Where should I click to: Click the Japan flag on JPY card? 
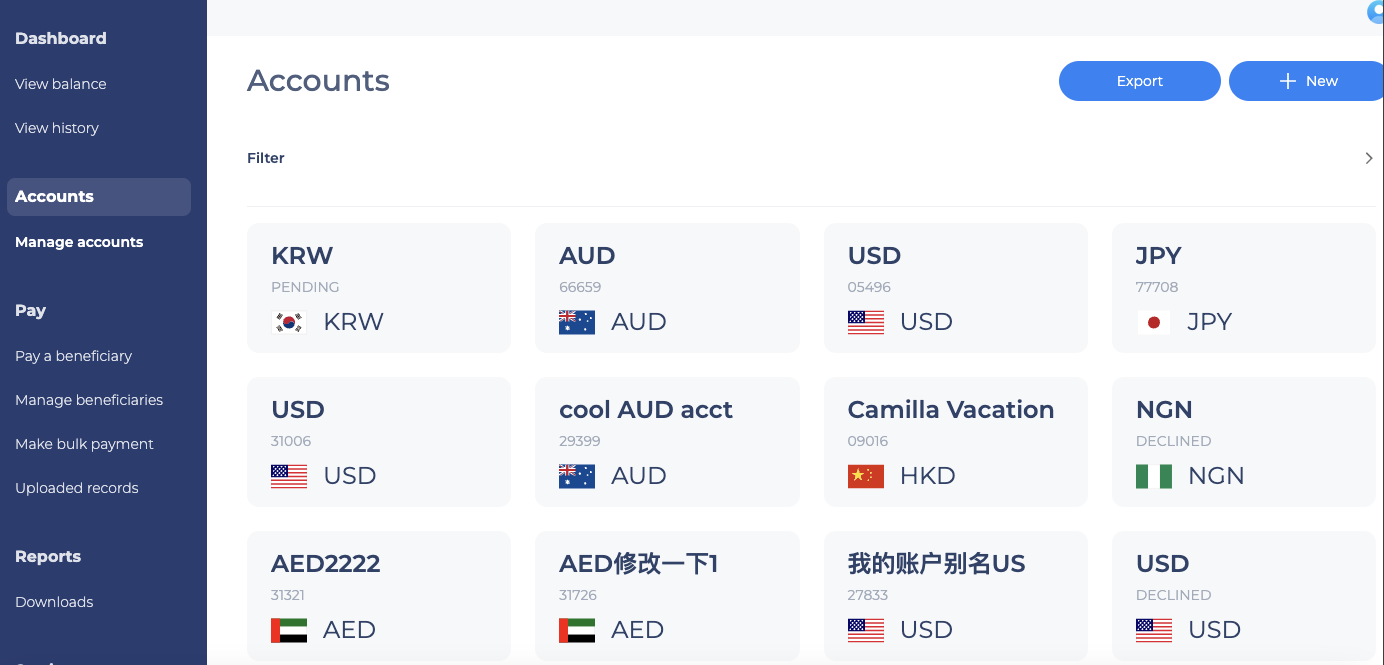pos(1154,322)
